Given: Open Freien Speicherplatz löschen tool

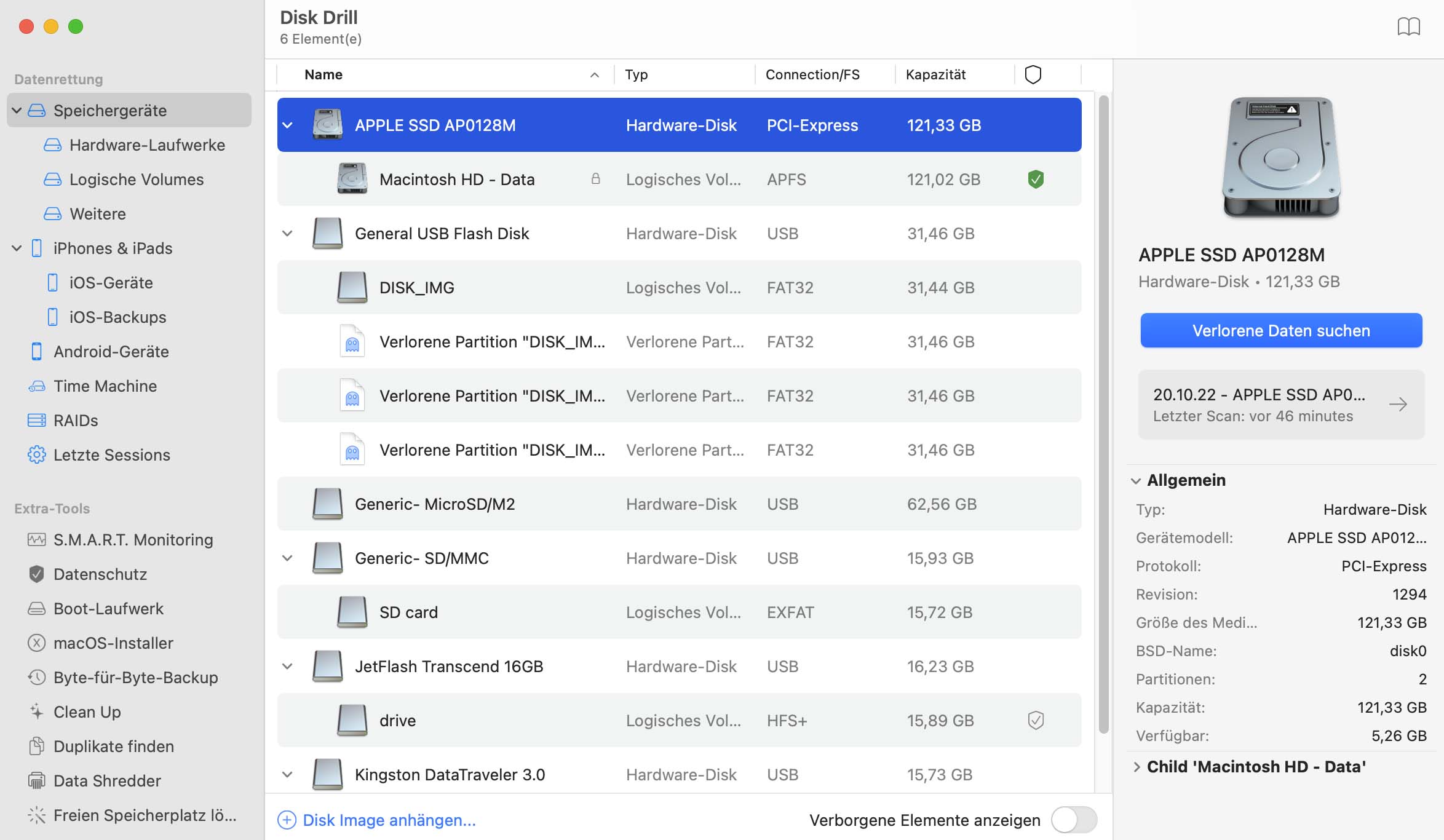Looking at the screenshot, I should tap(132, 815).
